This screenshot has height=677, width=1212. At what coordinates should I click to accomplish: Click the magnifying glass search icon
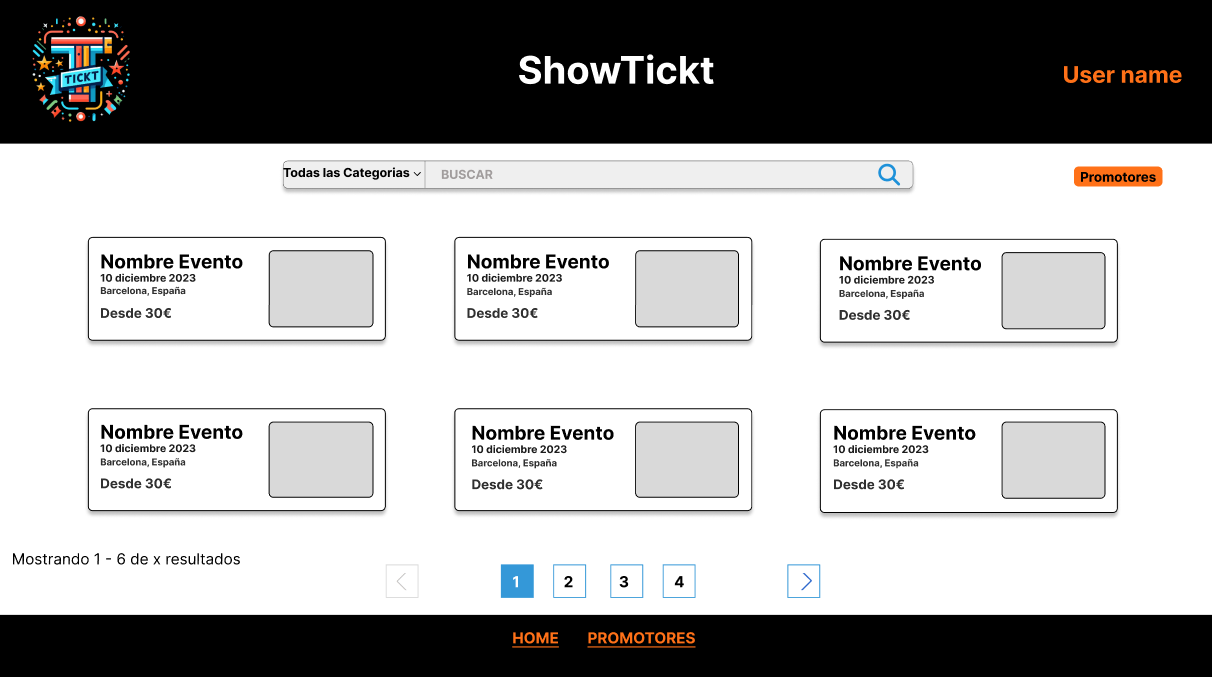[888, 175]
